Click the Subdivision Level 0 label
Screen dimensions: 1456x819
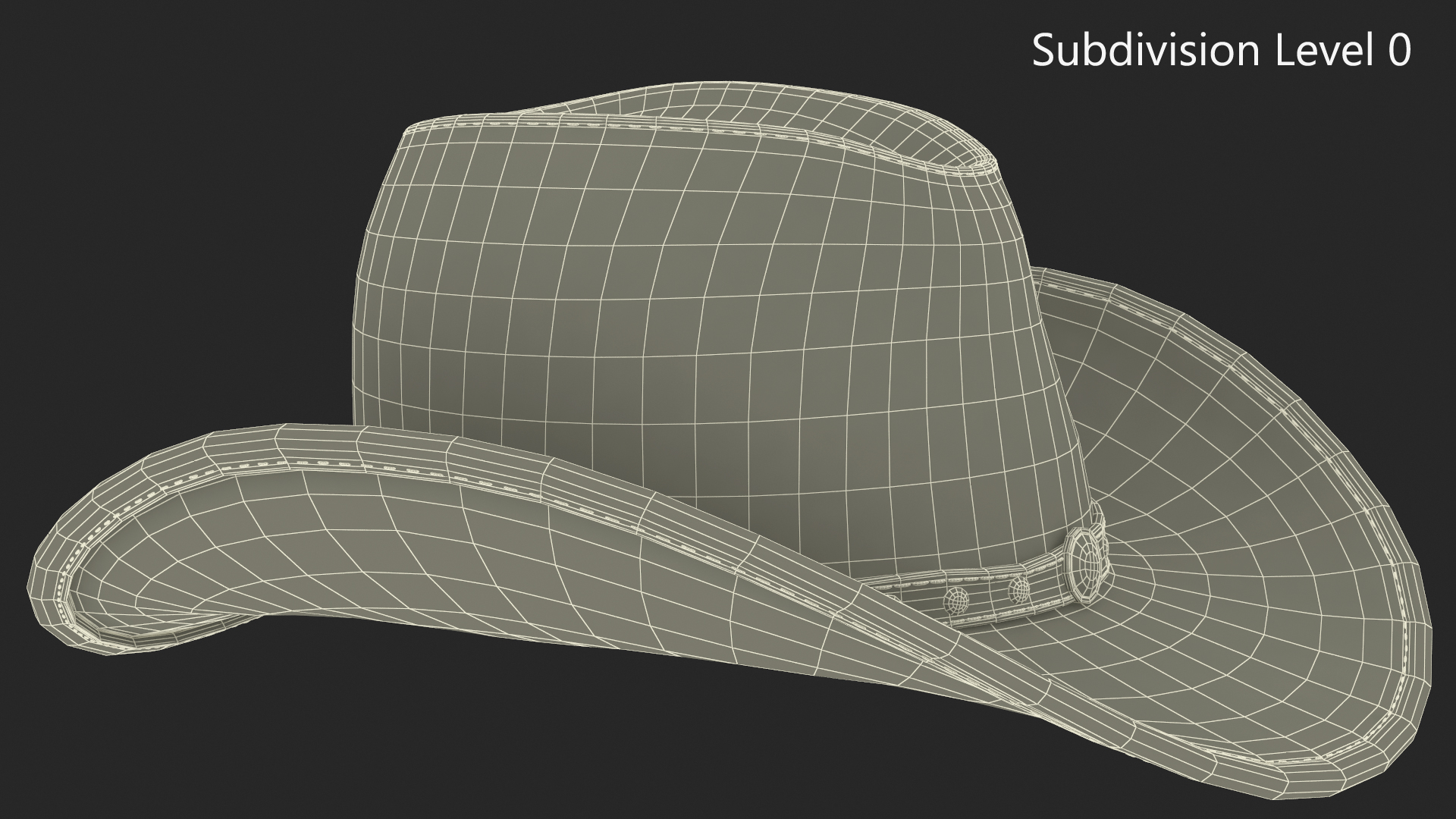click(x=1221, y=51)
